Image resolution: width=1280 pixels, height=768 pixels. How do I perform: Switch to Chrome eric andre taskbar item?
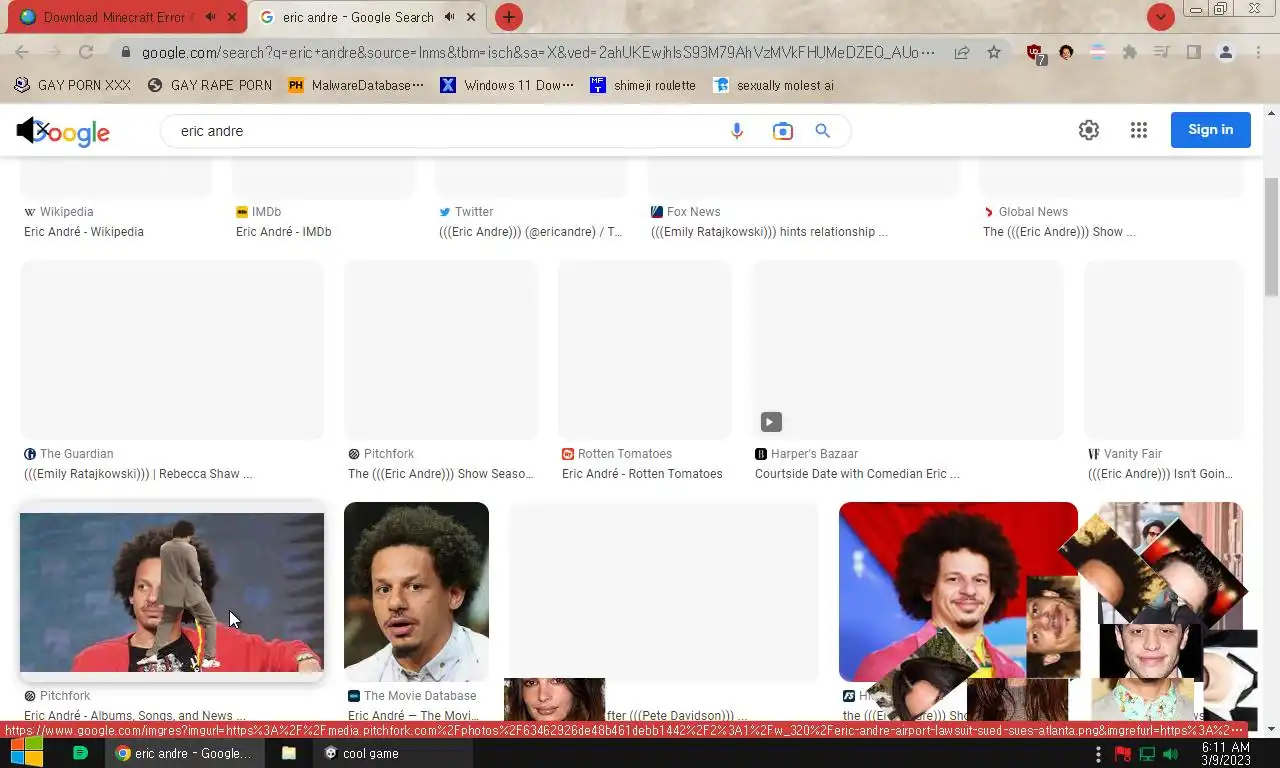click(186, 753)
